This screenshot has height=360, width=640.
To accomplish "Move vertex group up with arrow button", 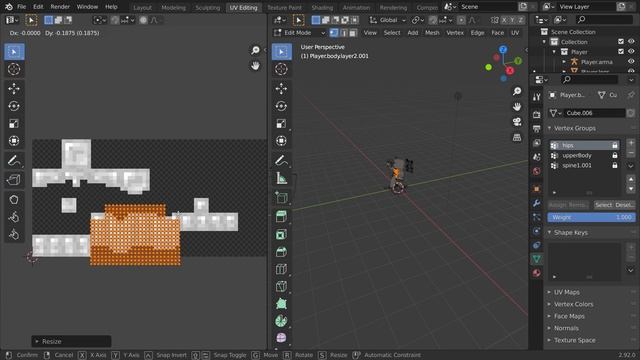I will [631, 179].
